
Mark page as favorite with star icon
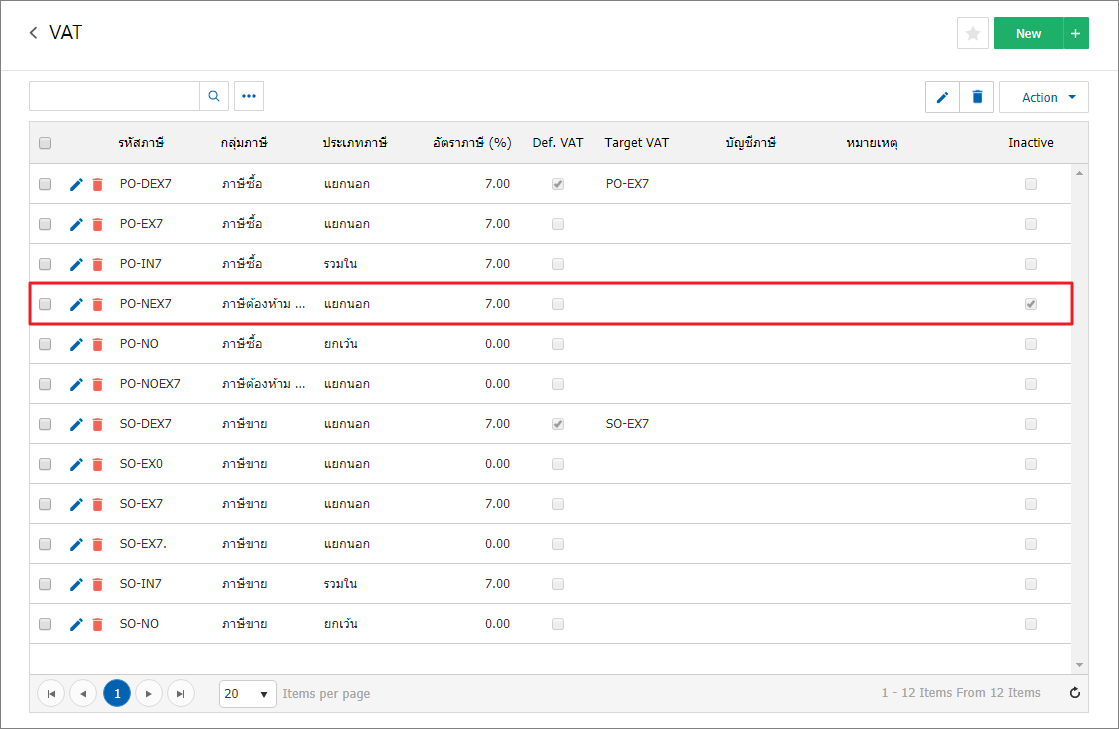tap(973, 34)
